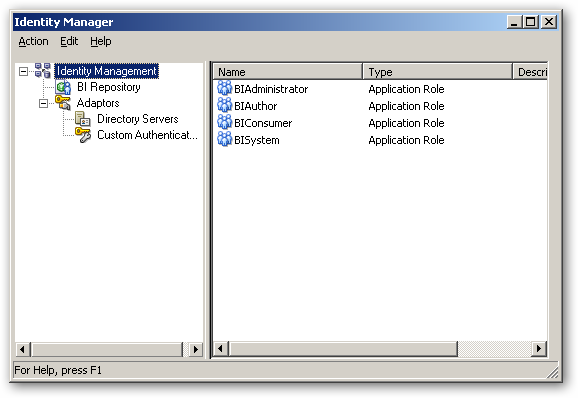Click the status bar help text
This screenshot has height=398, width=578.
[x=58, y=370]
